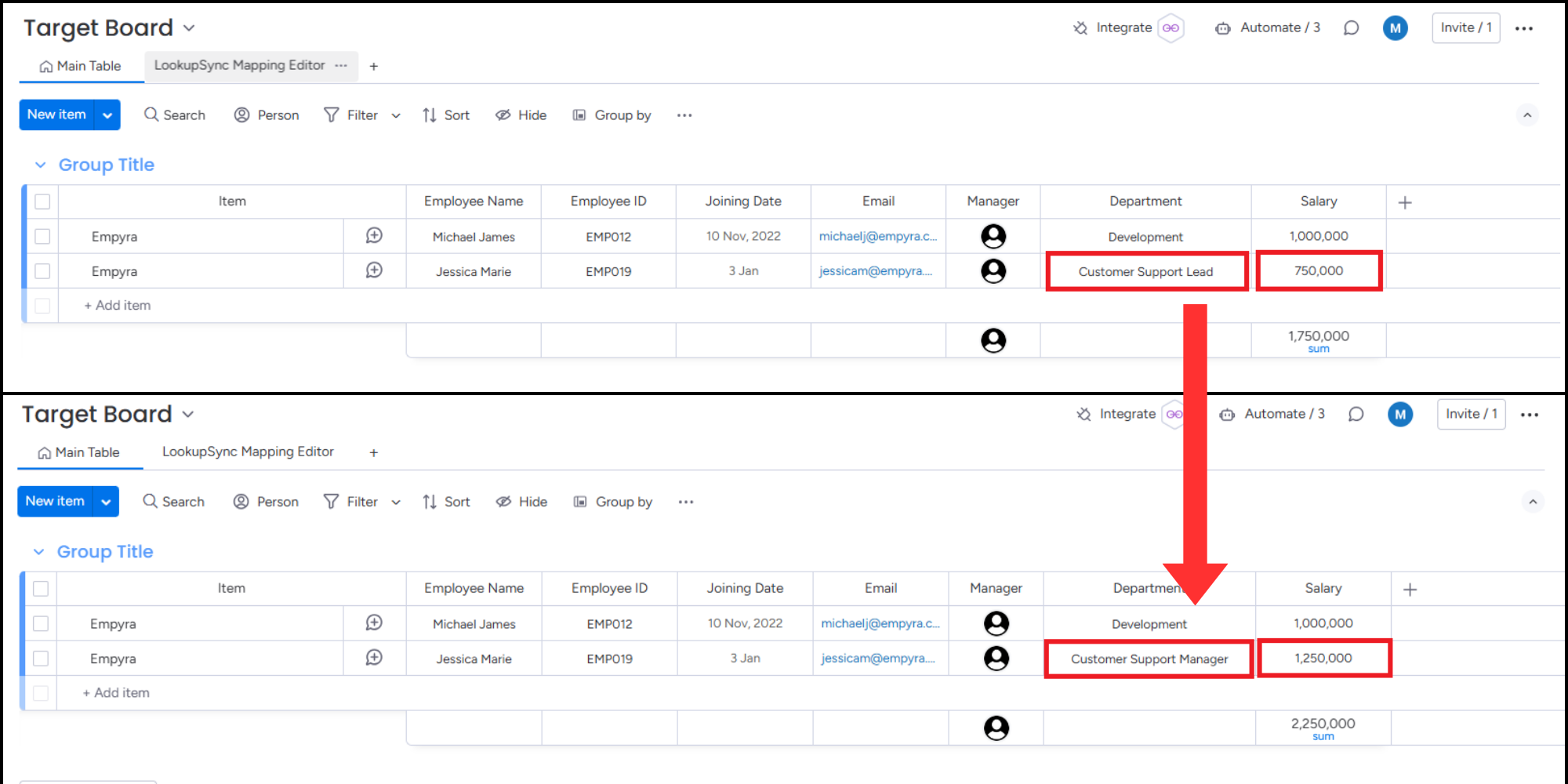Viewport: 1568px width, 784px height.
Task: Open the Person filter in the lower board
Action: [266, 502]
